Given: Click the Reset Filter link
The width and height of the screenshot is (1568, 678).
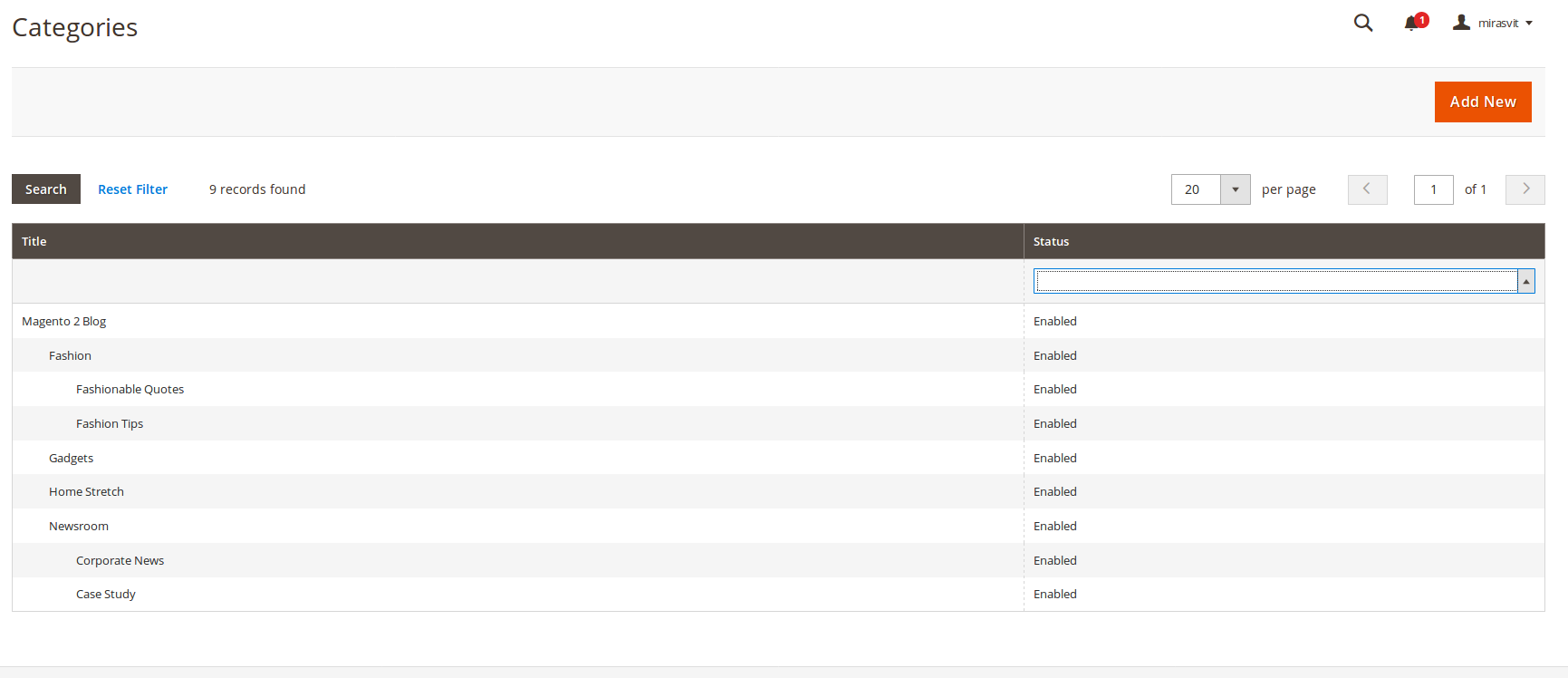Looking at the screenshot, I should [x=132, y=189].
